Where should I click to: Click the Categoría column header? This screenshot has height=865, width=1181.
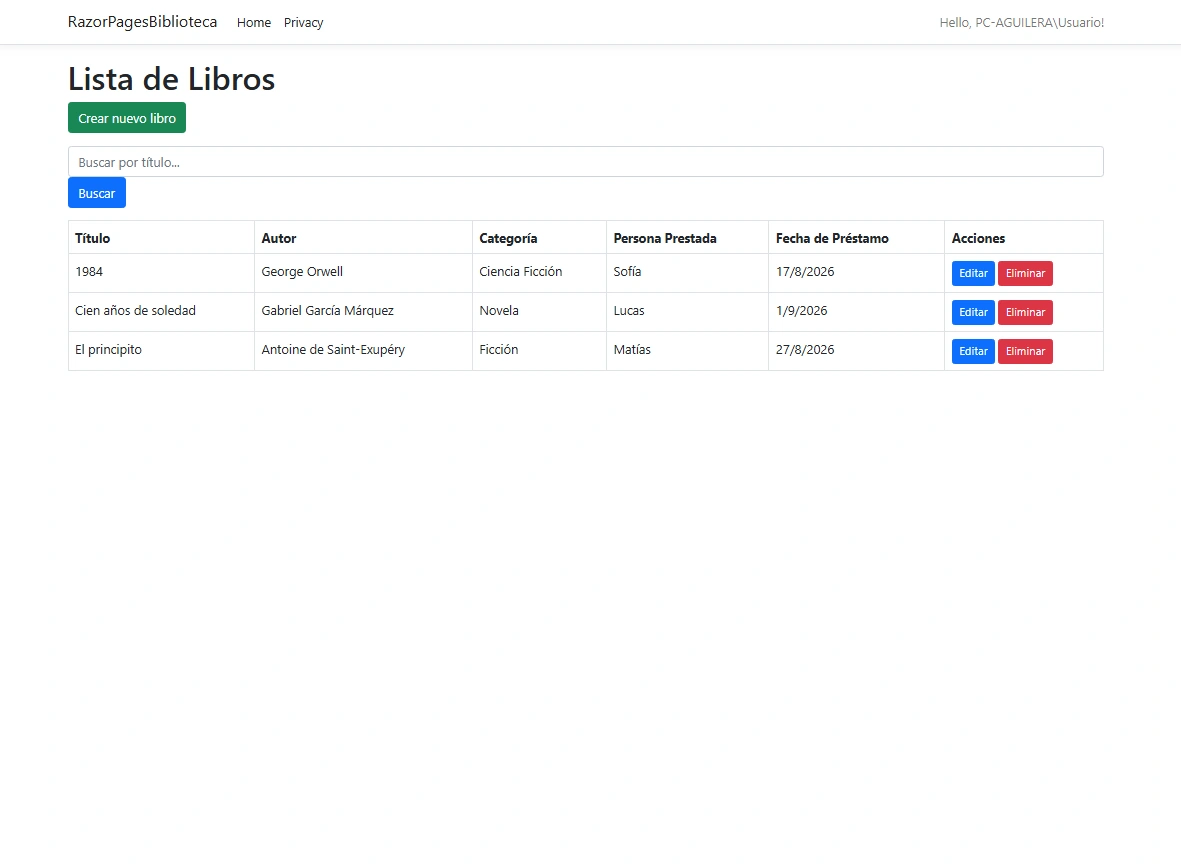point(508,238)
